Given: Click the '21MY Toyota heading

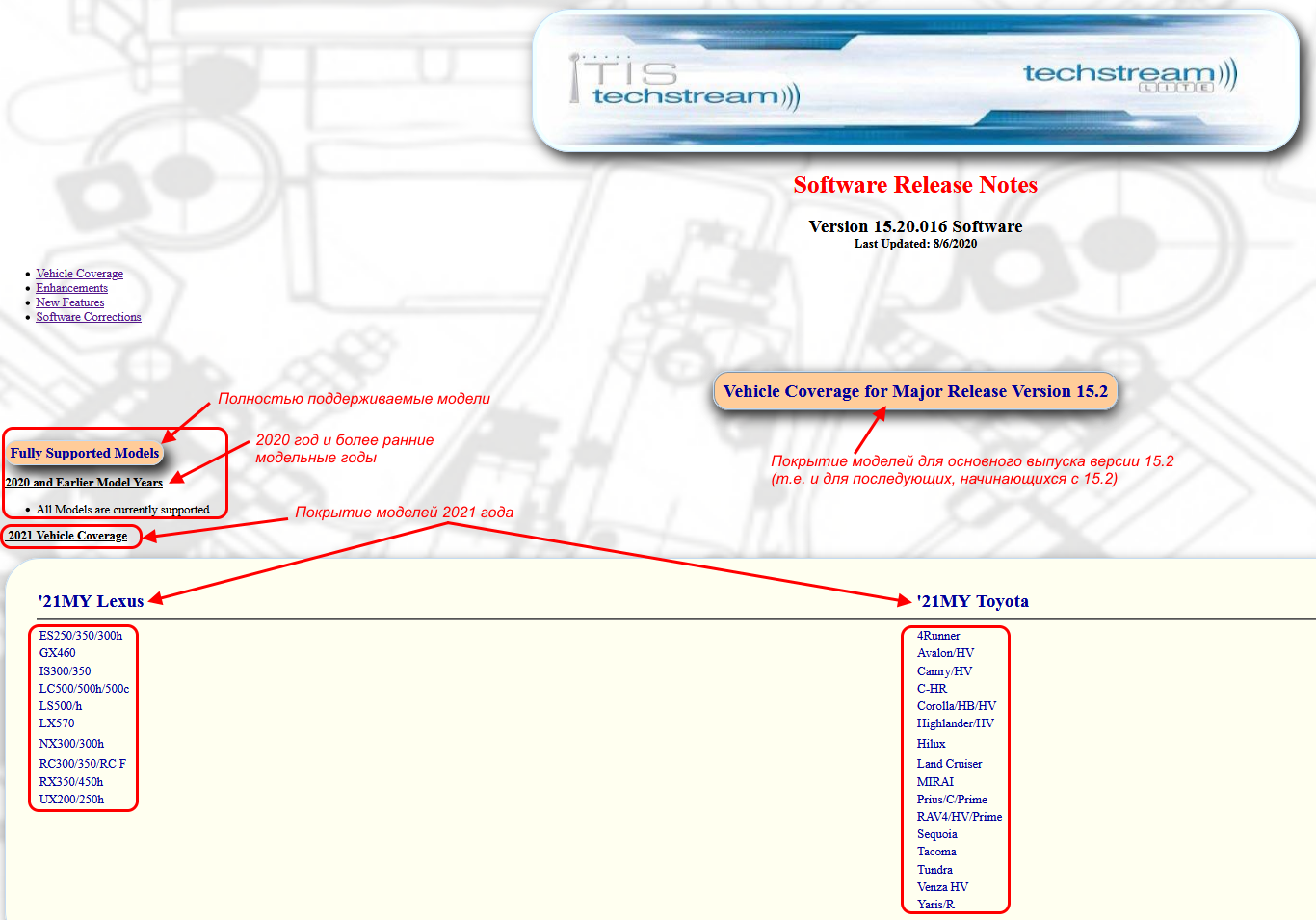Looking at the screenshot, I should click(972, 601).
